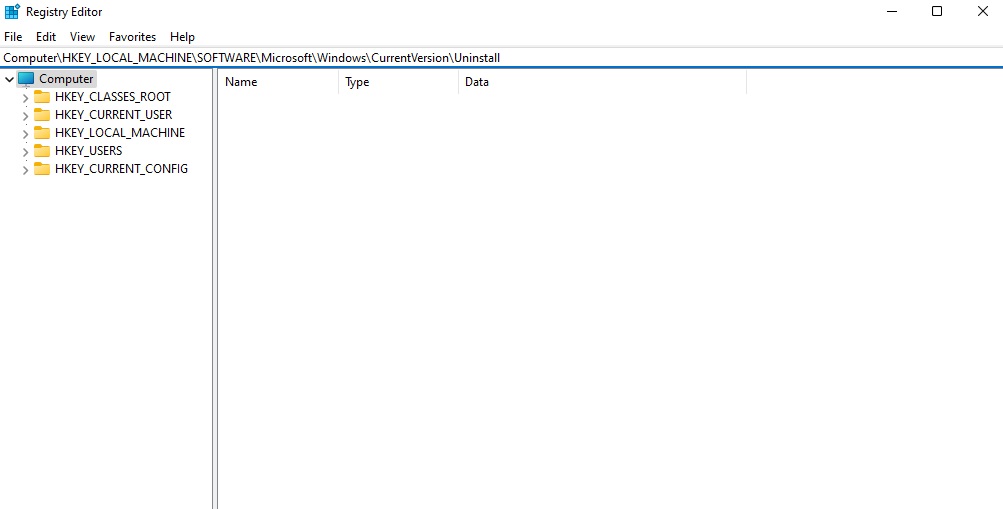The width and height of the screenshot is (1003, 509).
Task: Select the HKEY_CLASSES_ROOT label
Action: pyautogui.click(x=113, y=97)
